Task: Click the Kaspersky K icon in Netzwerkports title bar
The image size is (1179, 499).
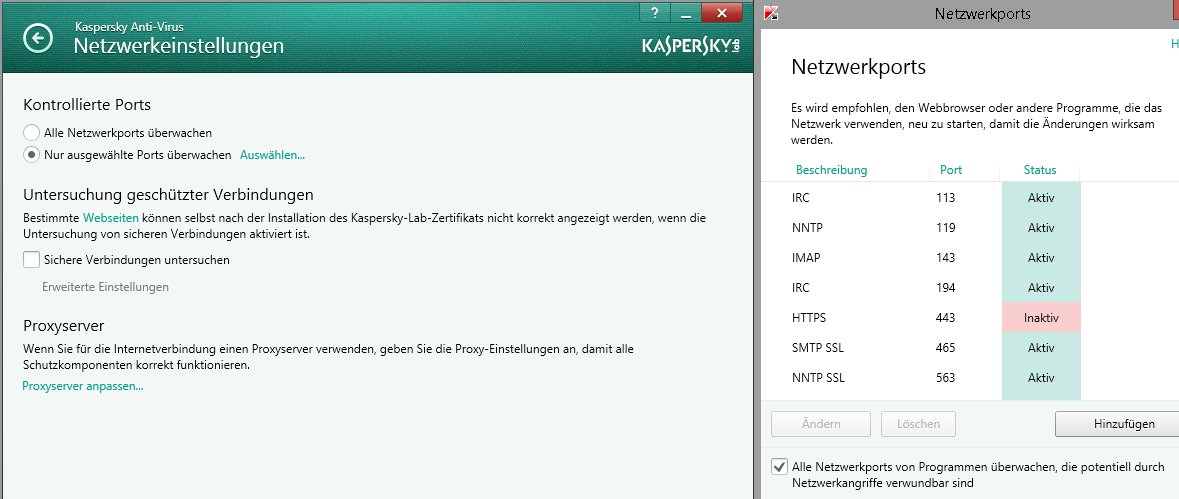Action: tap(770, 13)
